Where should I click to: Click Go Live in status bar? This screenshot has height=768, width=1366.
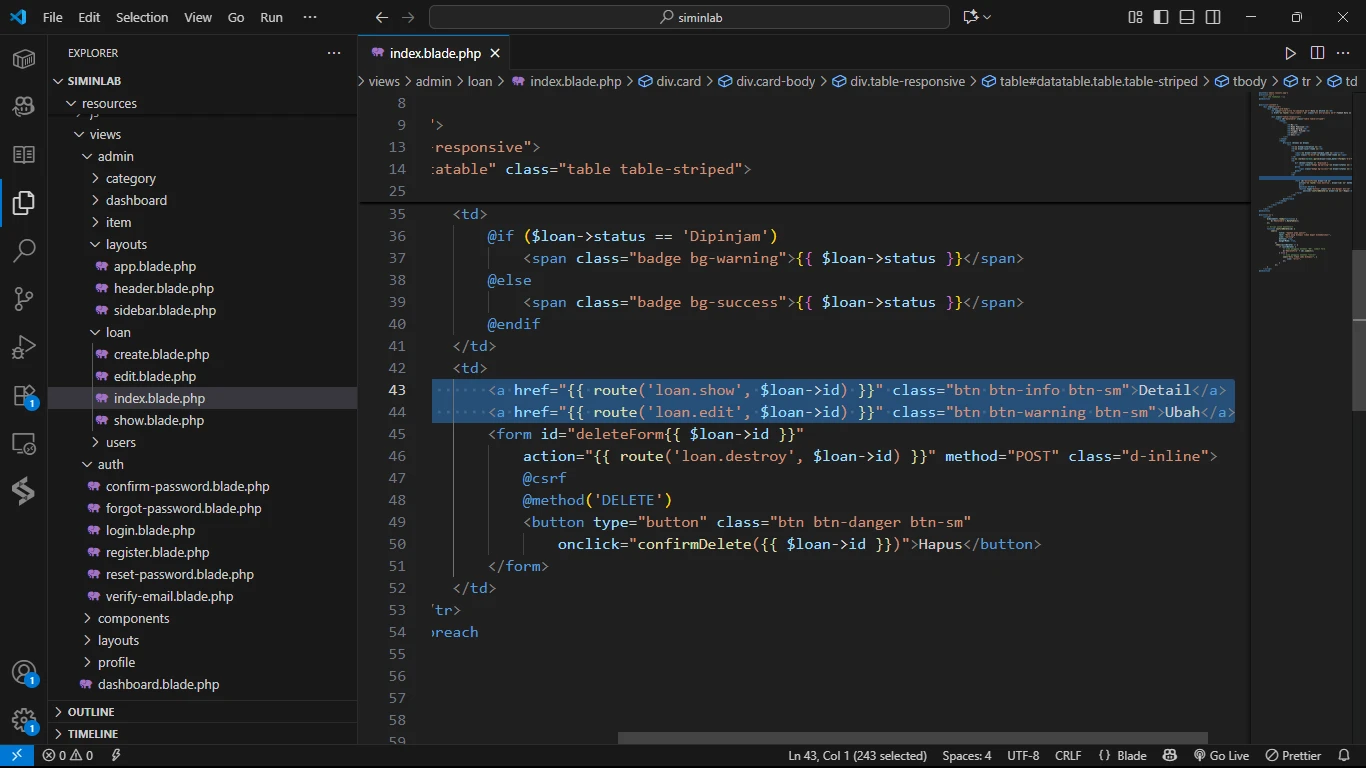tap(1221, 756)
